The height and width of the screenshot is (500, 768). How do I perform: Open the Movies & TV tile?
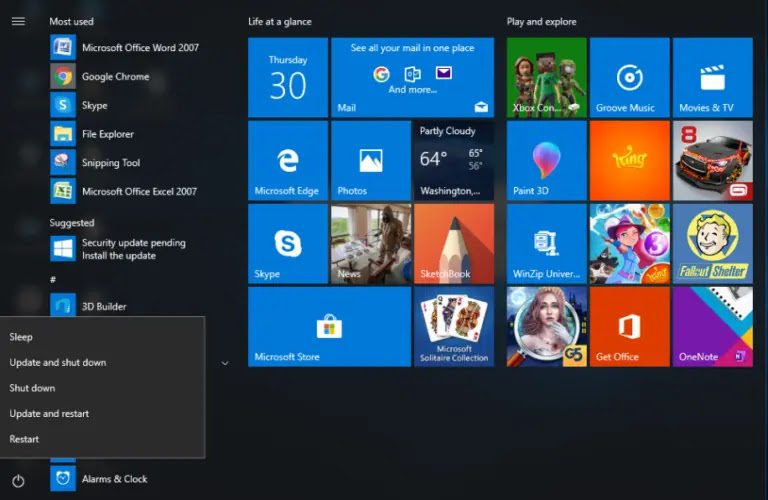click(x=713, y=77)
